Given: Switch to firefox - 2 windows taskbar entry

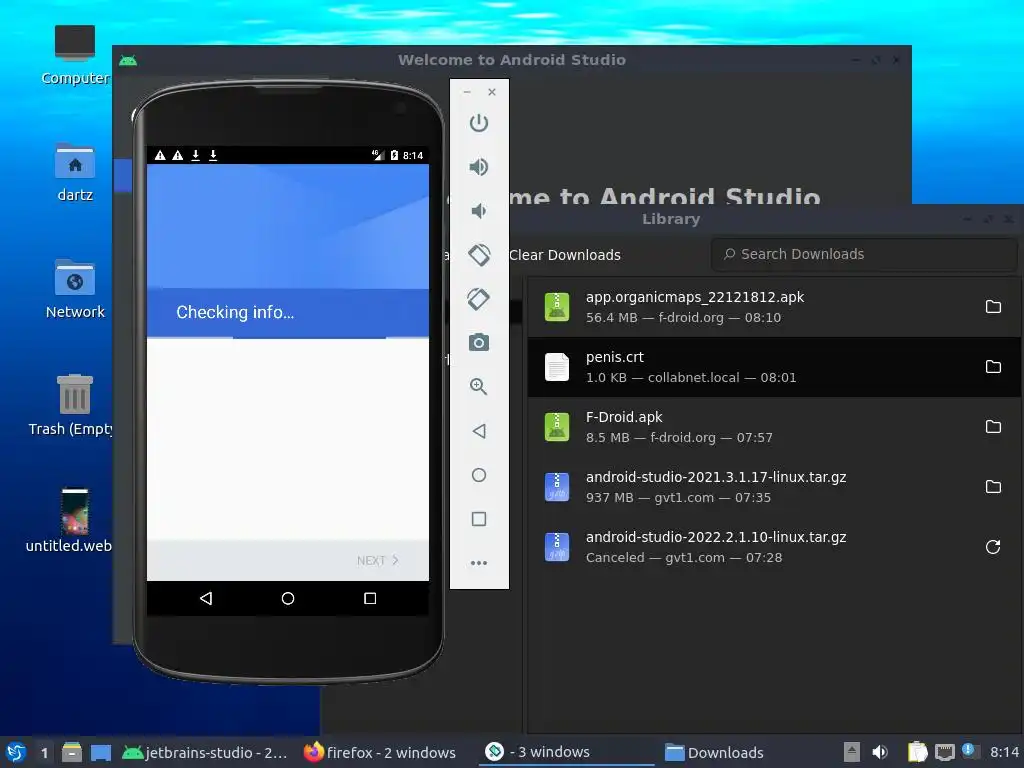Looking at the screenshot, I should point(380,752).
